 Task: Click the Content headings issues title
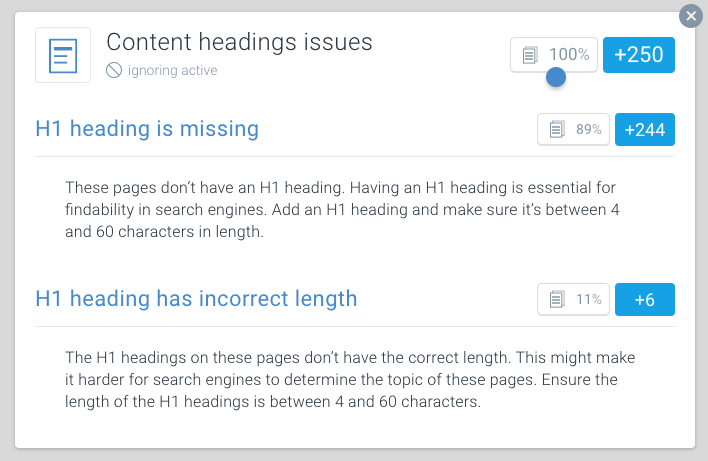pyautogui.click(x=239, y=42)
